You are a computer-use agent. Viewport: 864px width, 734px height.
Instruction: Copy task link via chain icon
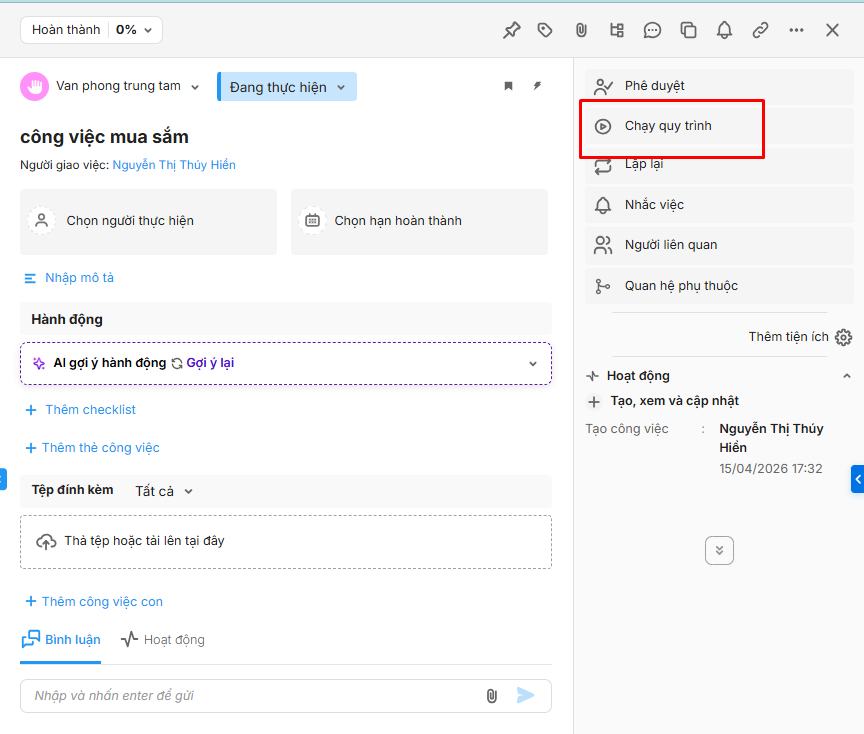tap(760, 30)
